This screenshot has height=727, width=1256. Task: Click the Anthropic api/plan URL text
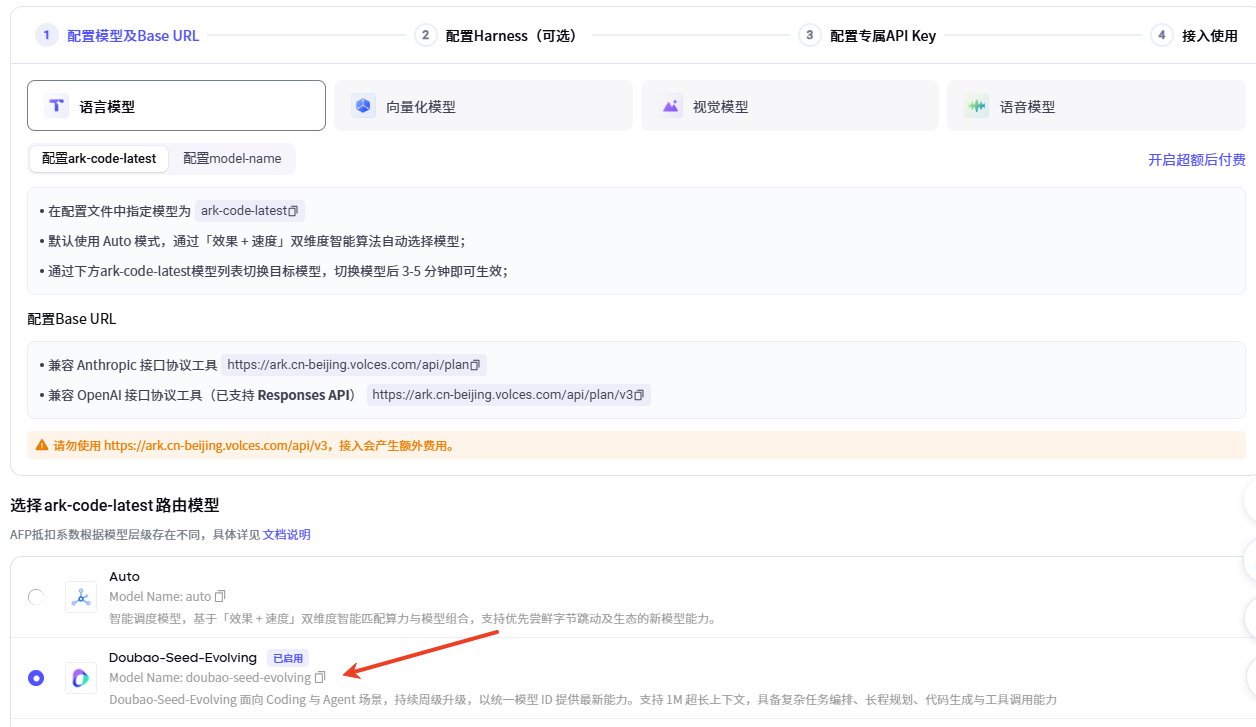coord(348,365)
